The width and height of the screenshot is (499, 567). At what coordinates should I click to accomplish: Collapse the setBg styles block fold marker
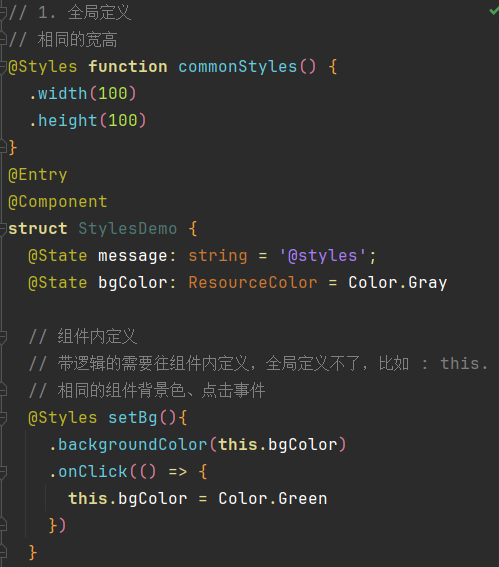(3, 418)
